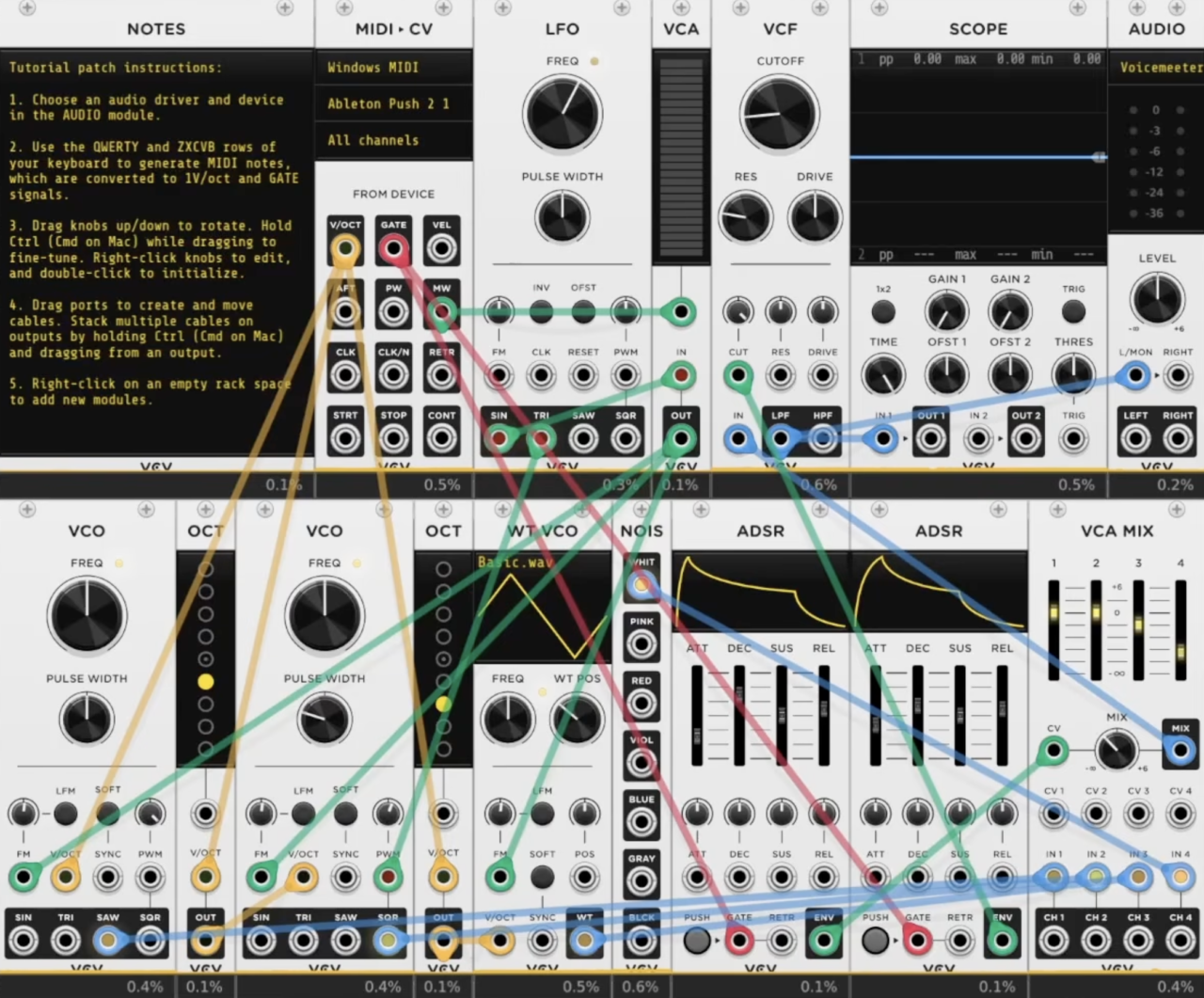
Task: Click the BLUE noise output port
Action: pyautogui.click(x=642, y=822)
